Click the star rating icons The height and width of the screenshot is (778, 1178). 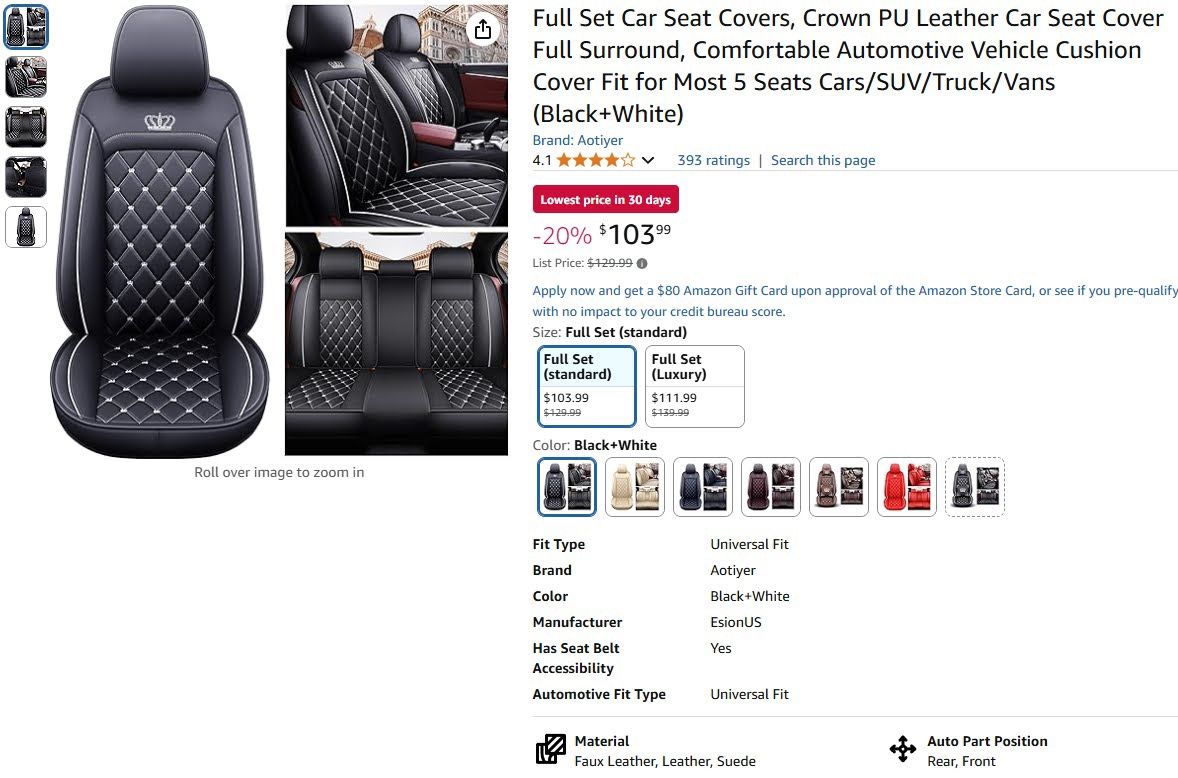pyautogui.click(x=595, y=160)
